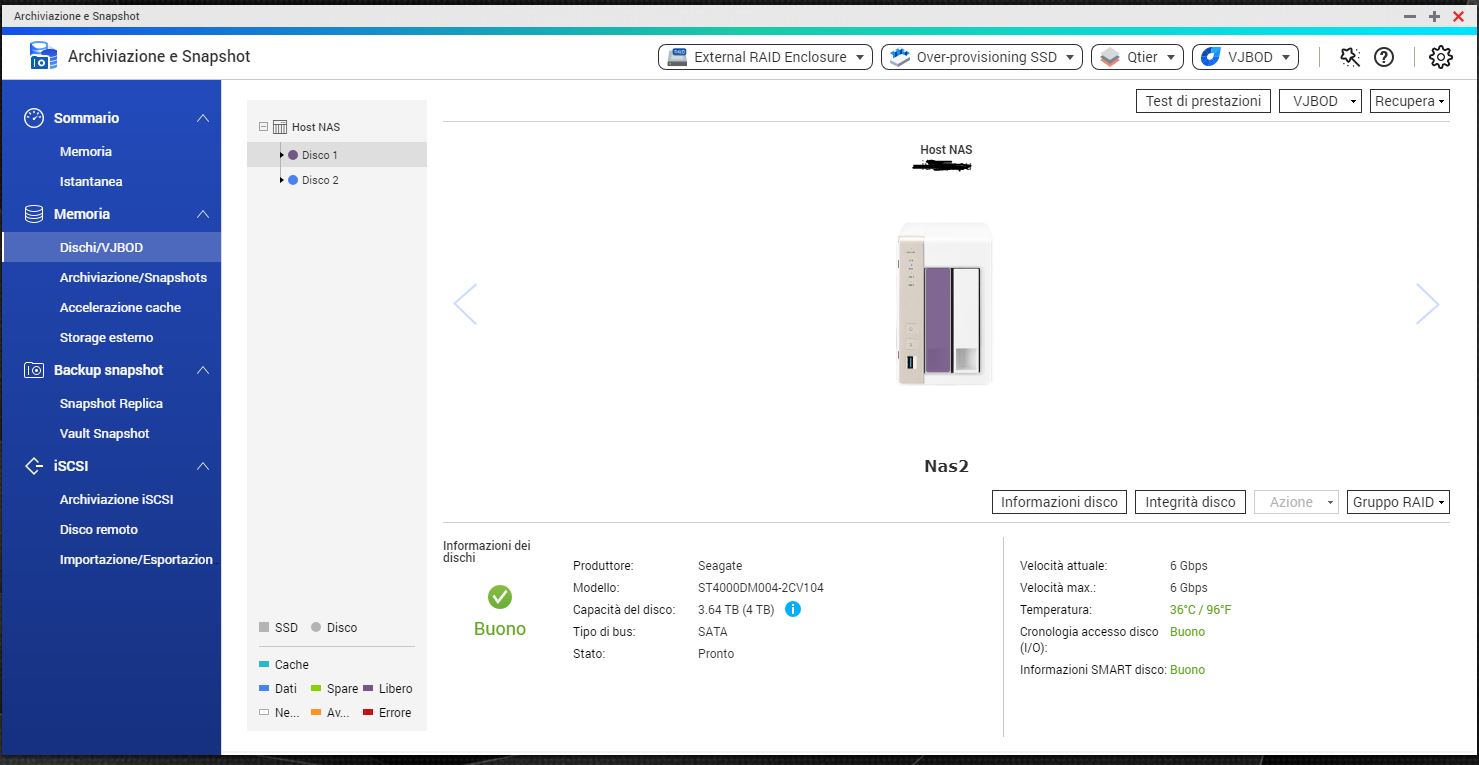
Task: Click the Archiviazione e Snapshot app logo
Action: 43,56
